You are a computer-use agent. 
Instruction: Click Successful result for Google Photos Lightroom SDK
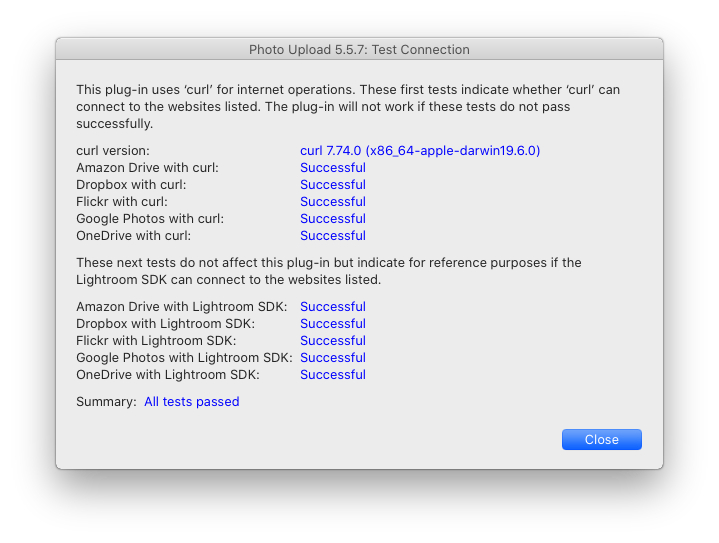pos(333,358)
